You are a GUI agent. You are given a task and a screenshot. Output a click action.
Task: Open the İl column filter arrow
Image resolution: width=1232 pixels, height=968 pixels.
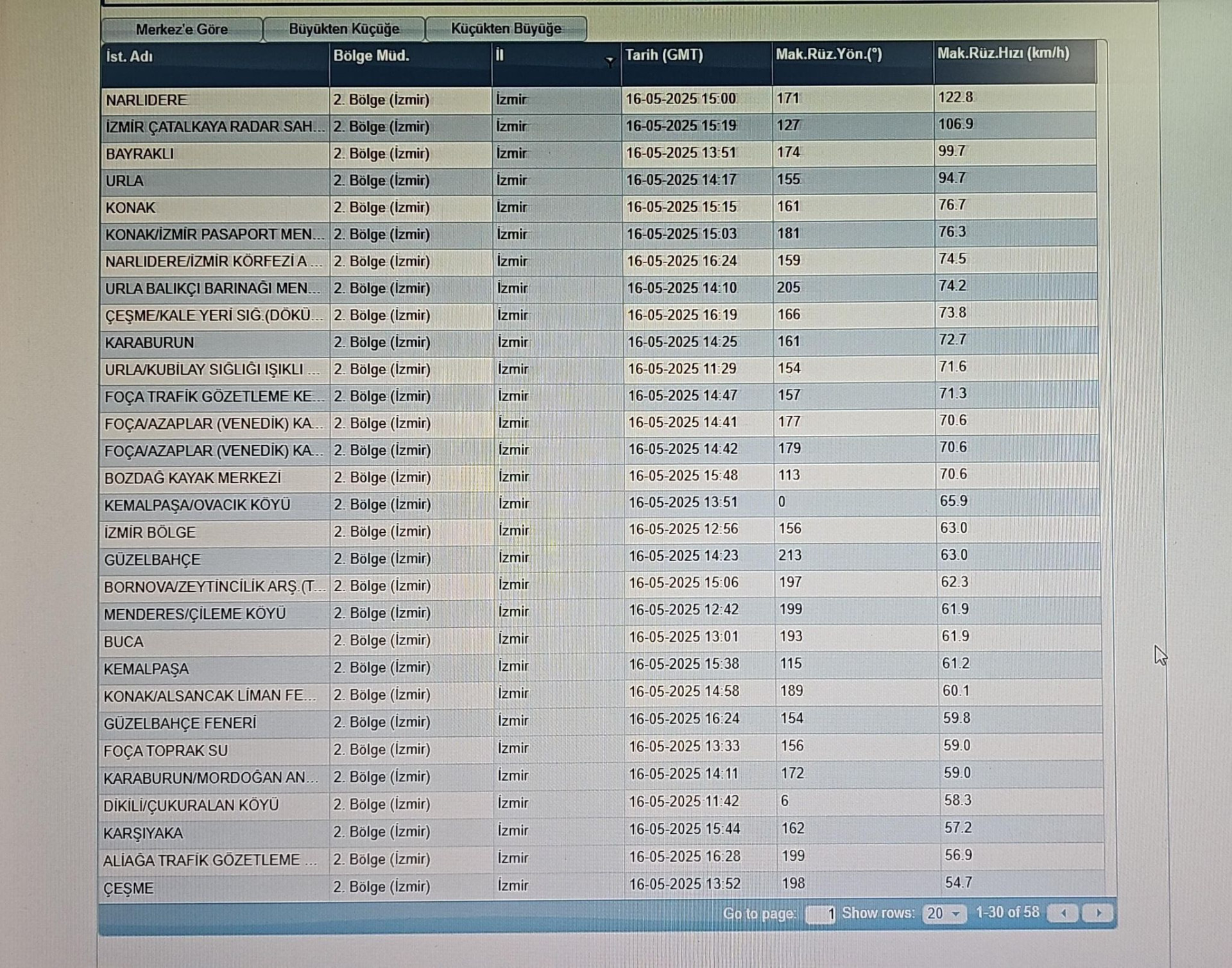pyautogui.click(x=609, y=61)
